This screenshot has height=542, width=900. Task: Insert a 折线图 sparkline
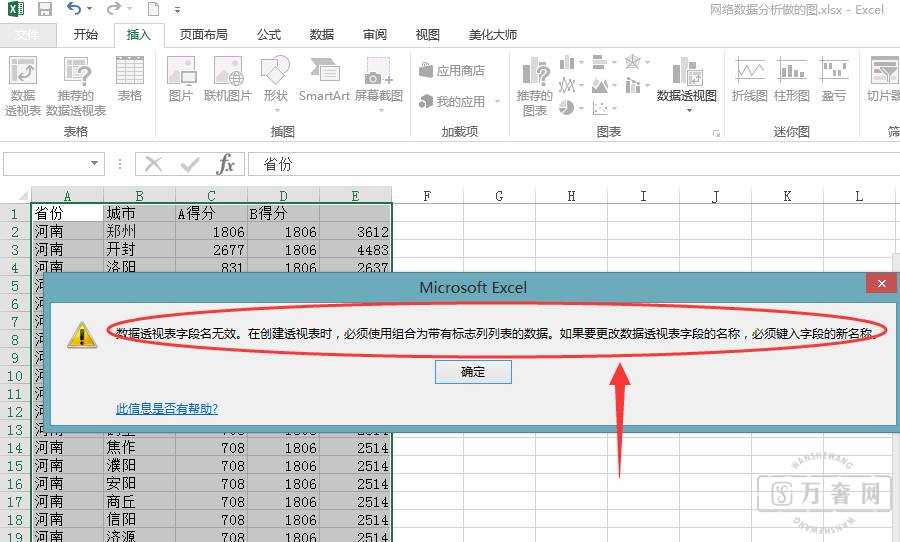750,79
